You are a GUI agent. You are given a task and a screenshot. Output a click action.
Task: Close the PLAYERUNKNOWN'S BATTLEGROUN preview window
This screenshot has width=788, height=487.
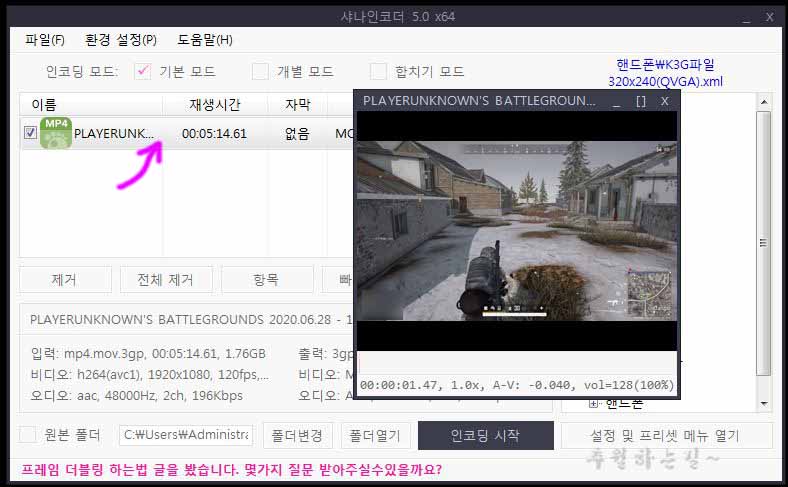click(x=664, y=102)
